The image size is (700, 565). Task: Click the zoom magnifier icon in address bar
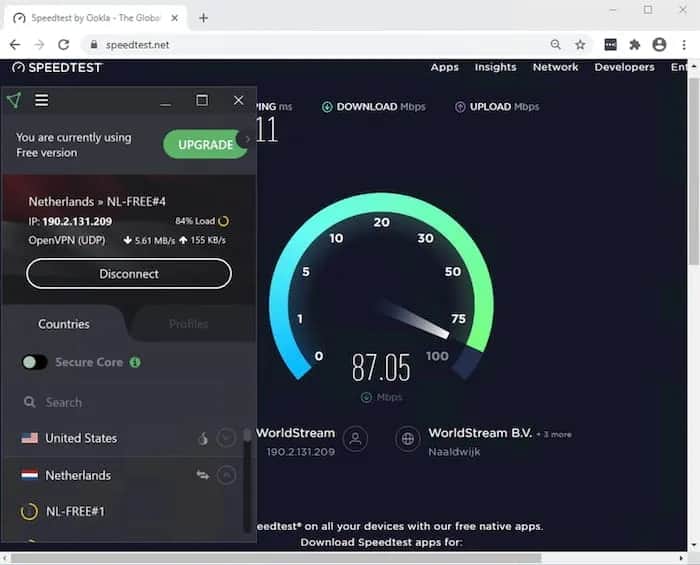click(x=555, y=44)
